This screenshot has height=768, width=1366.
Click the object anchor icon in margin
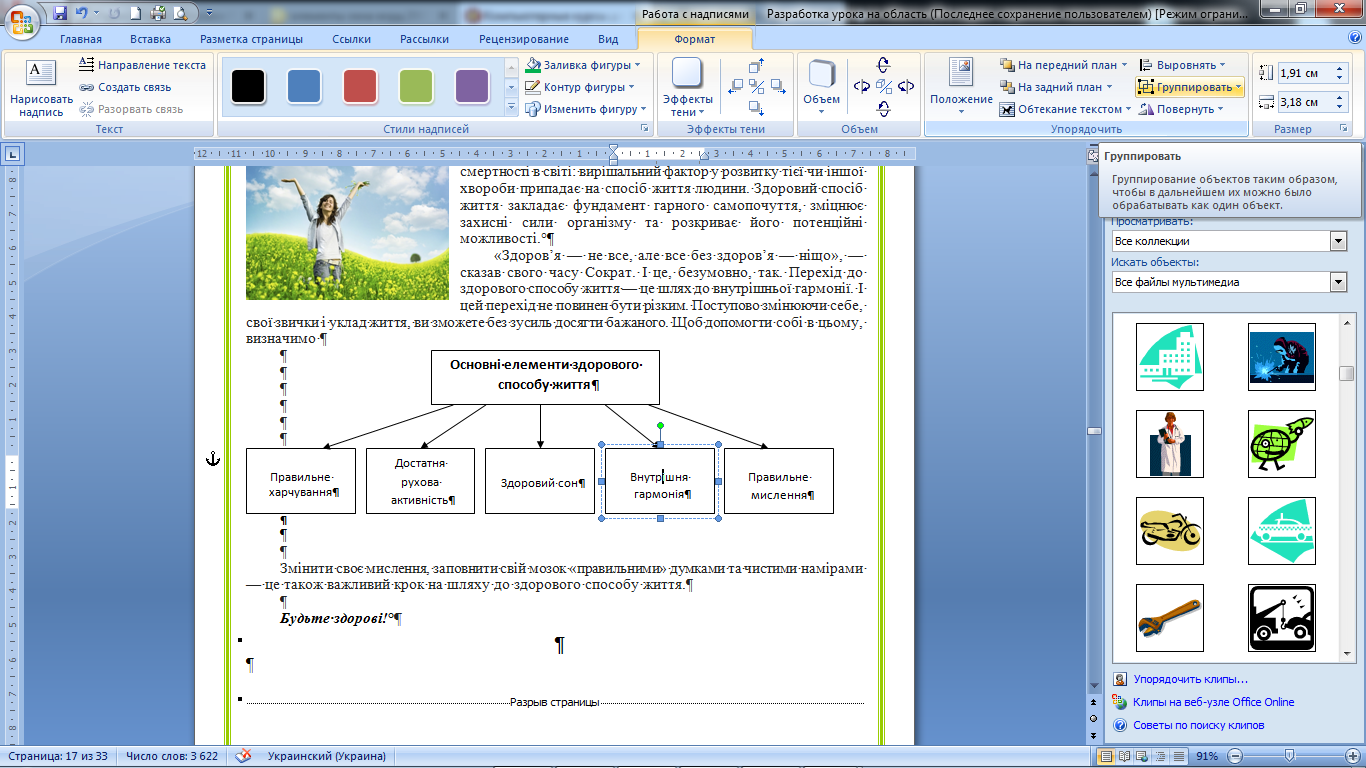click(212, 459)
